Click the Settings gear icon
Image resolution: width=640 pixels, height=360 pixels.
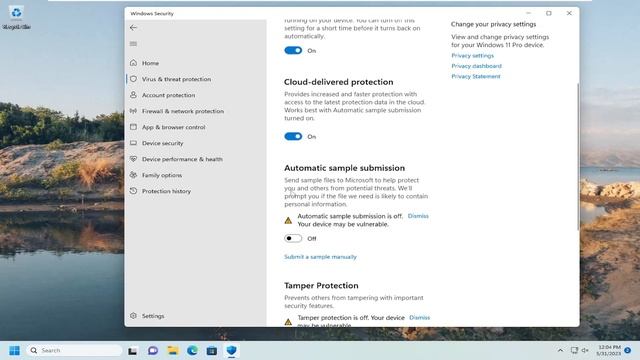click(133, 316)
